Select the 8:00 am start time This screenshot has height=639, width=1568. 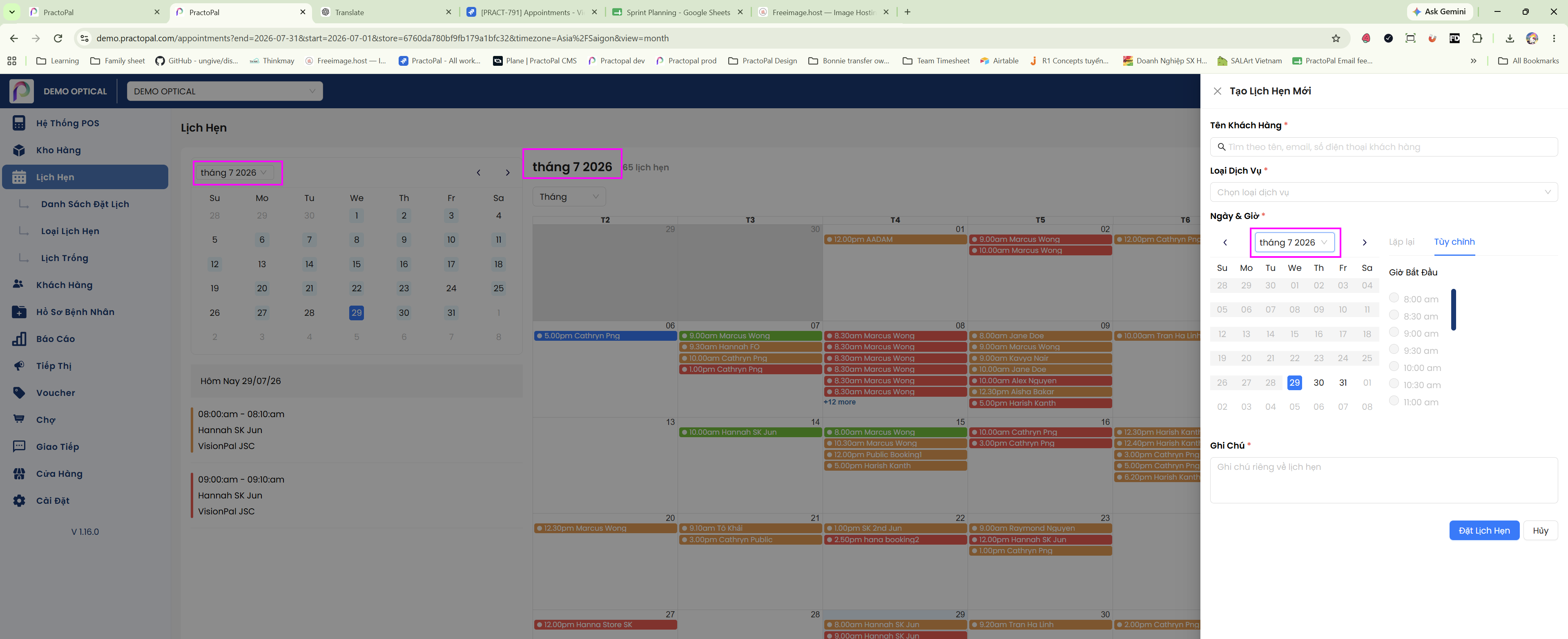coord(1393,297)
